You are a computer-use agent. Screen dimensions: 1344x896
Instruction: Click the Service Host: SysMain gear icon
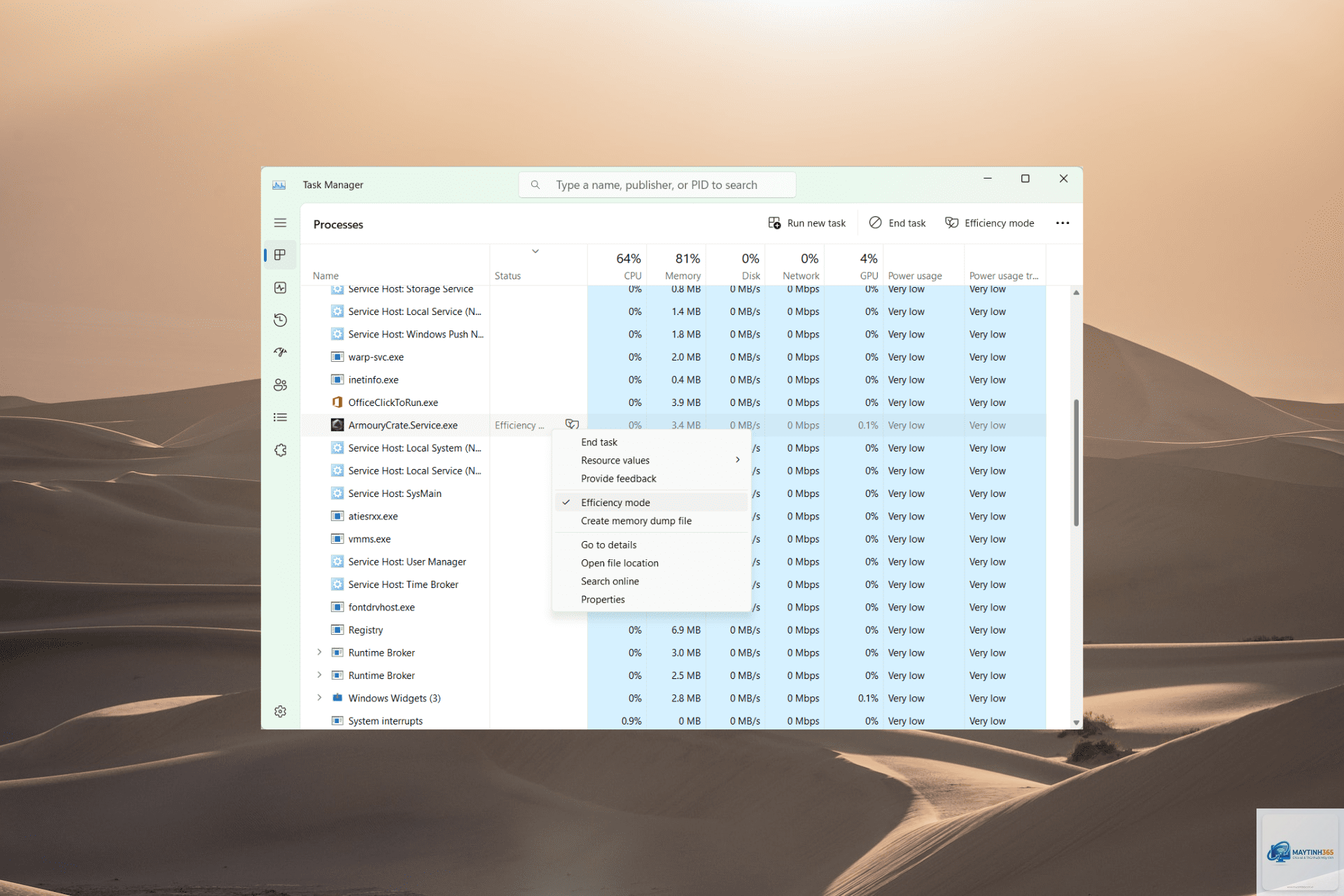(337, 493)
